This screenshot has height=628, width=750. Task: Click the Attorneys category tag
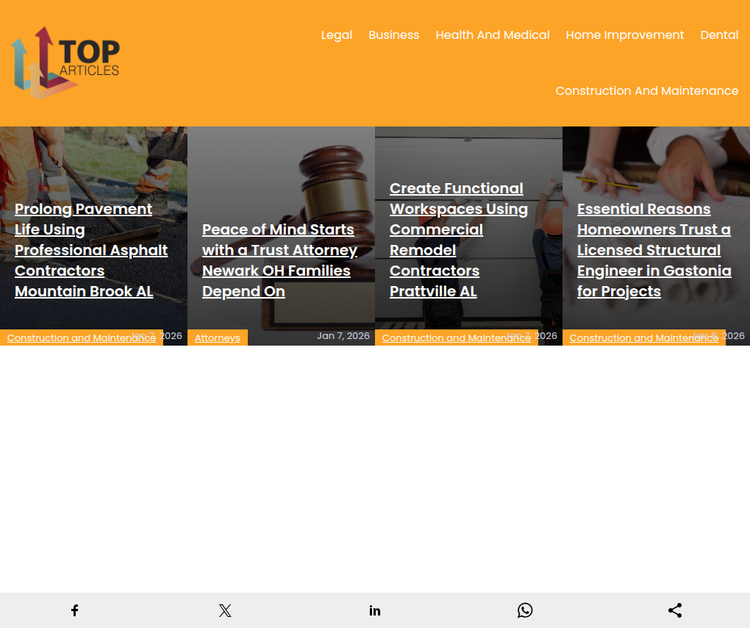tap(217, 338)
